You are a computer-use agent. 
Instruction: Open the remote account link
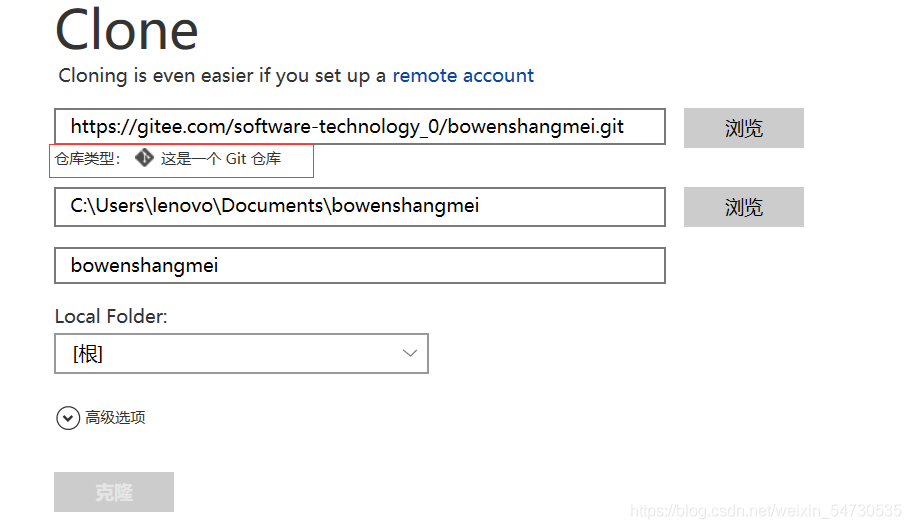coord(462,75)
